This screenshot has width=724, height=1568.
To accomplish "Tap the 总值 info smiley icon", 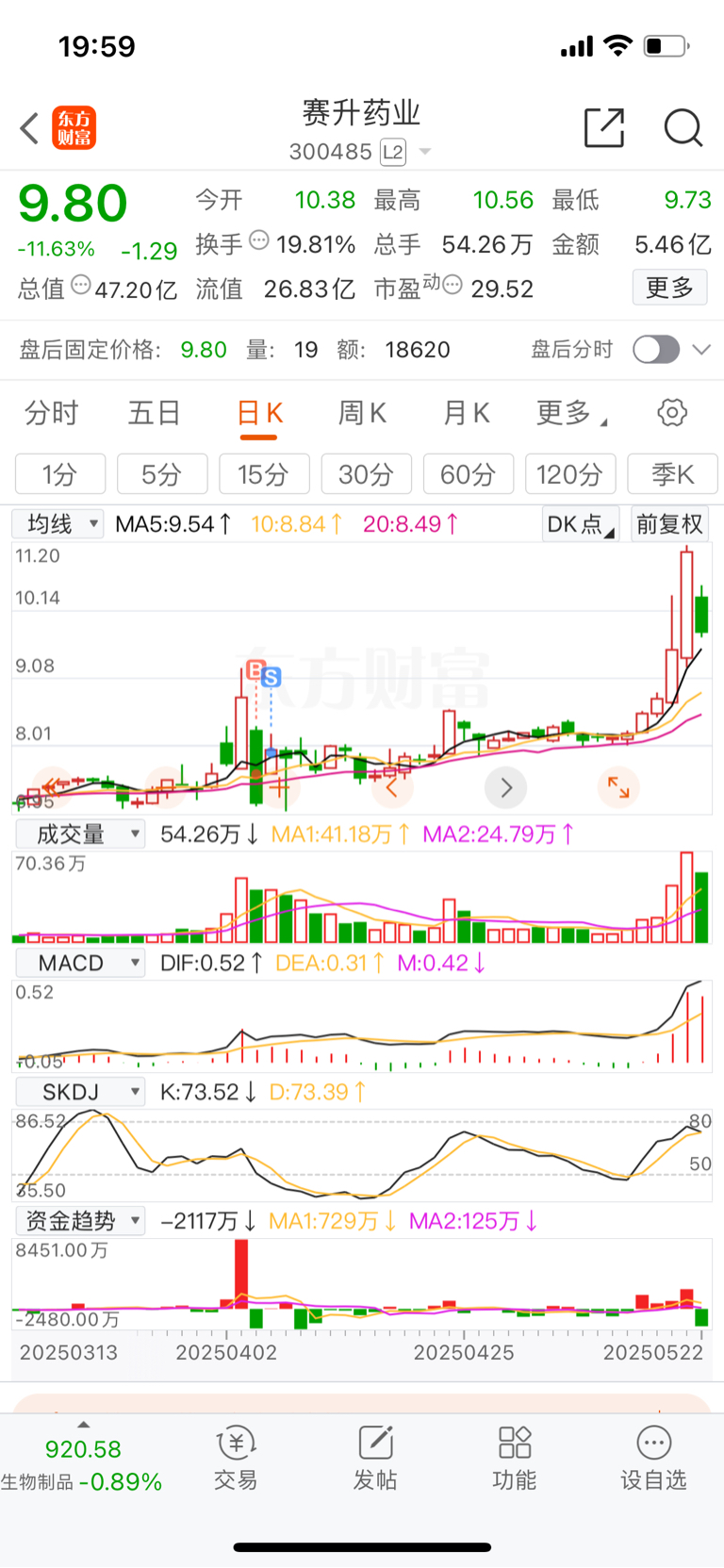I will coord(81,285).
